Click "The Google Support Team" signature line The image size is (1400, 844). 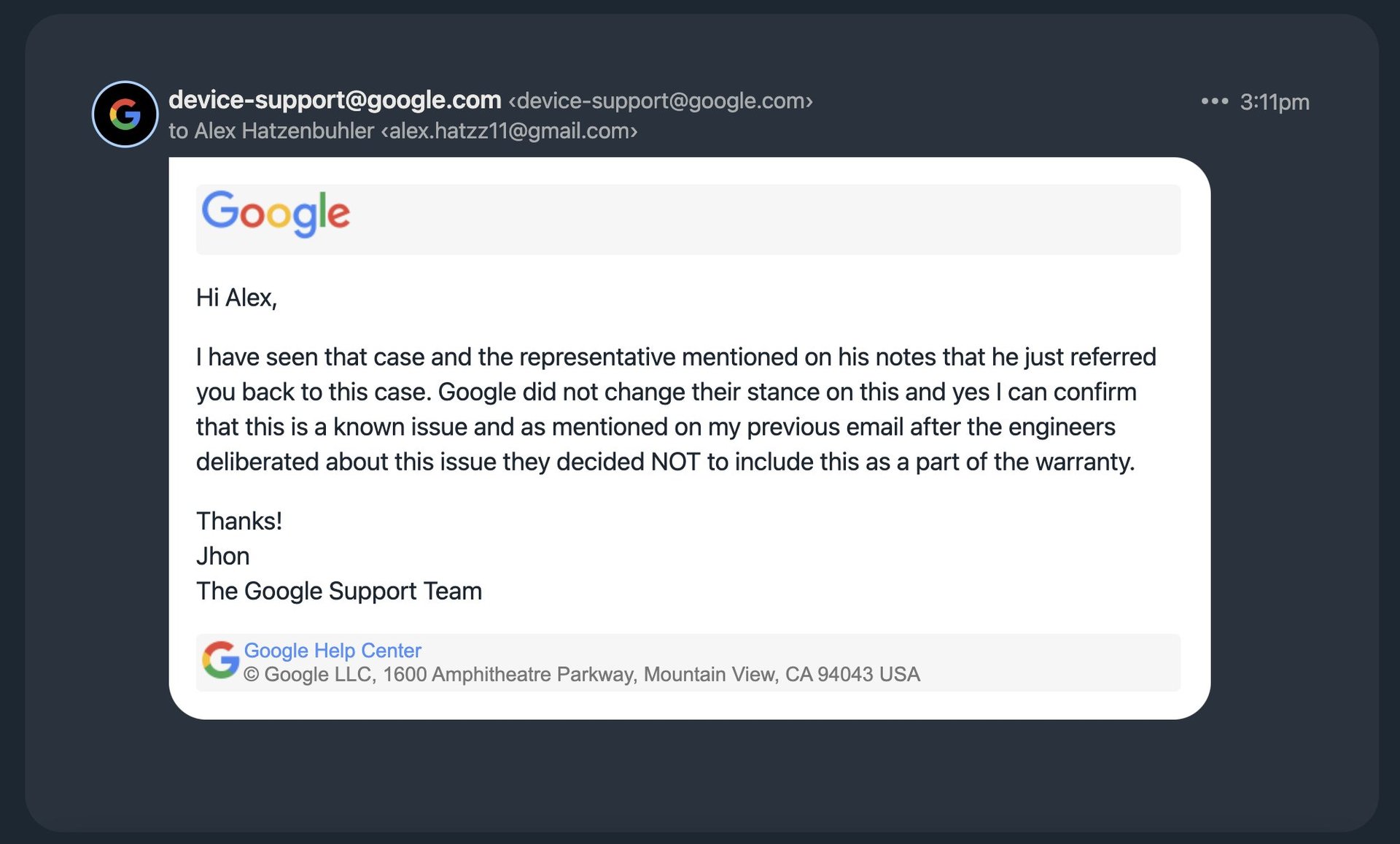(339, 591)
